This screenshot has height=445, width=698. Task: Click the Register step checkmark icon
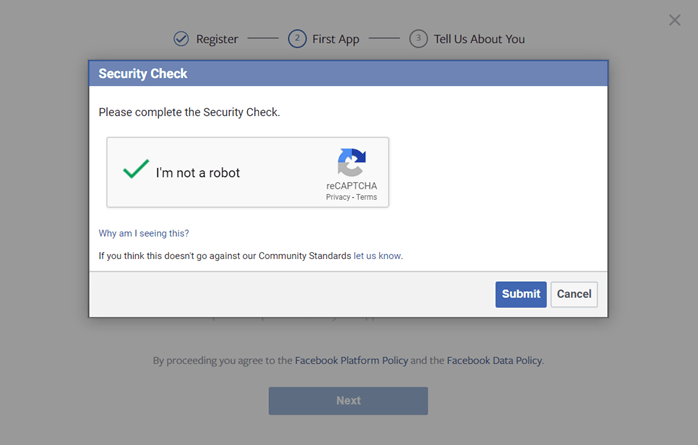pyautogui.click(x=181, y=39)
